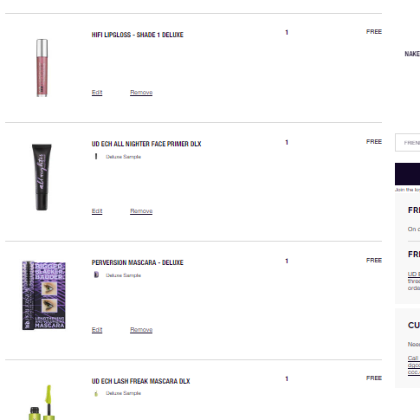This screenshot has width=420, height=420.
Task: Open UD ECH LASH FREAK MASCARA DLX title
Action: 141,381
